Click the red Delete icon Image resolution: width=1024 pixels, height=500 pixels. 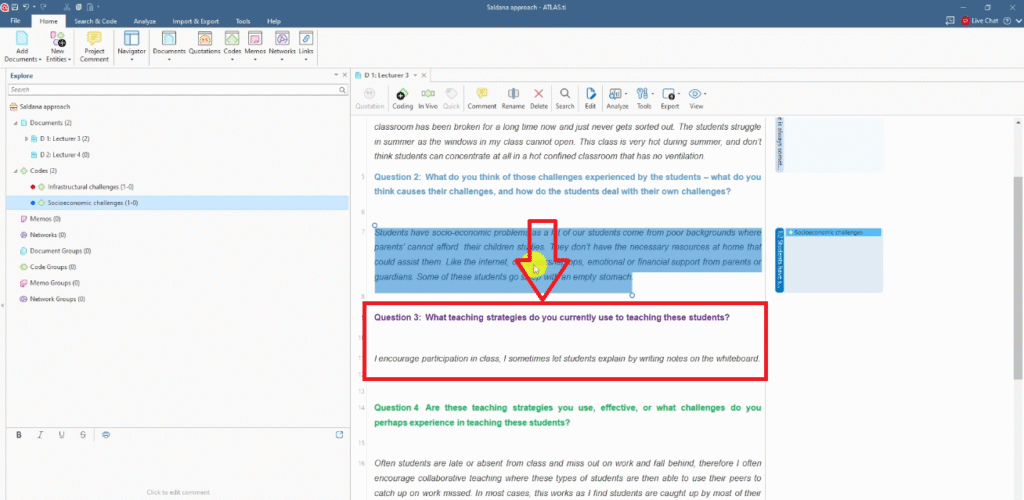click(539, 97)
